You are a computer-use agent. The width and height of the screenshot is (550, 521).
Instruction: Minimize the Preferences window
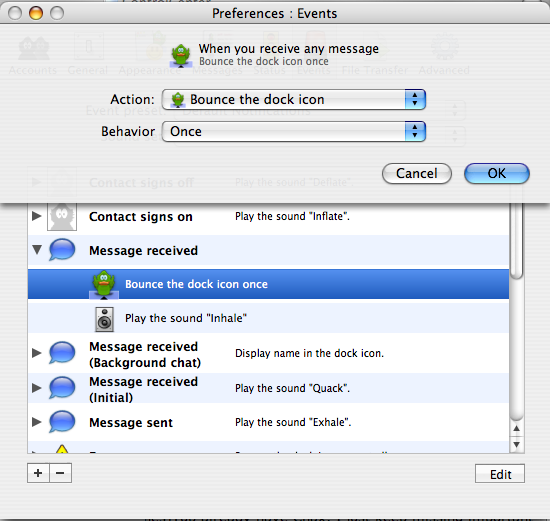36,13
